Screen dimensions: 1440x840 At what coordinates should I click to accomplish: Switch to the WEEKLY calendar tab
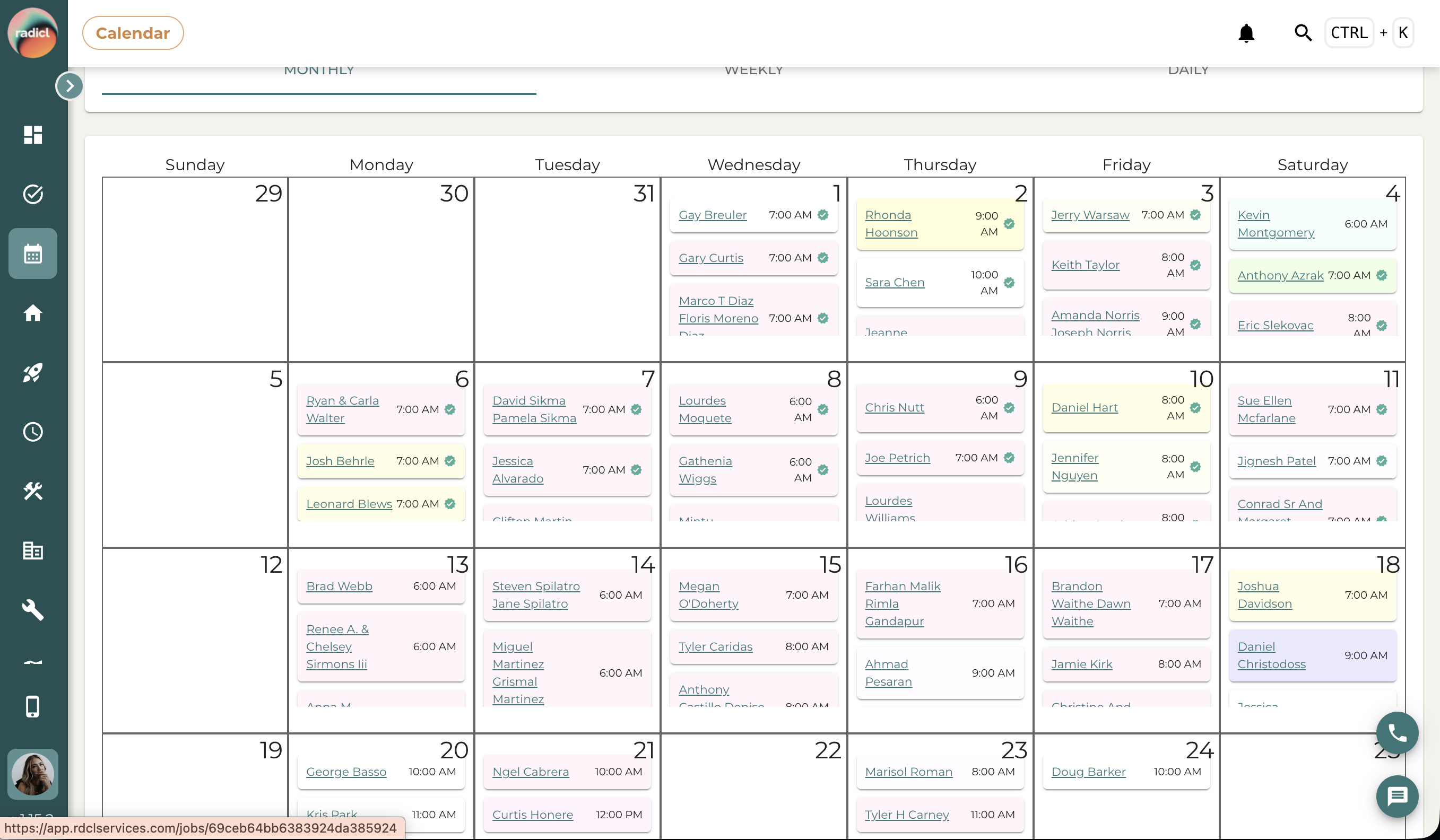tap(753, 70)
